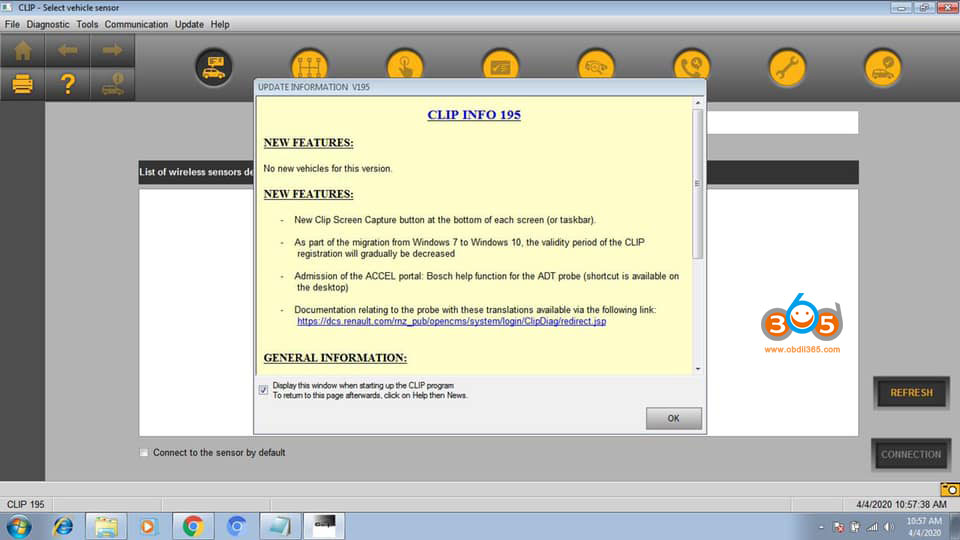Select the vehicle identification step icon
960x540 pixels.
tap(214, 67)
